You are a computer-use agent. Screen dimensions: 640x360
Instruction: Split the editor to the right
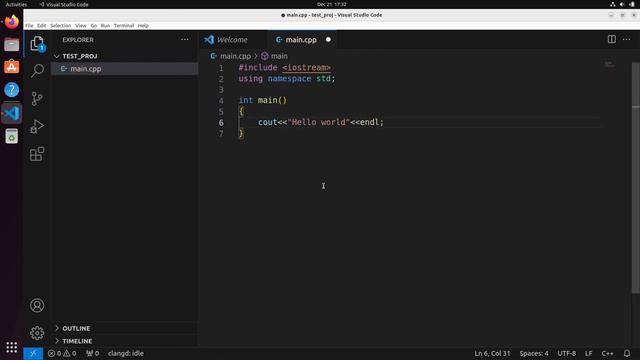coord(611,40)
